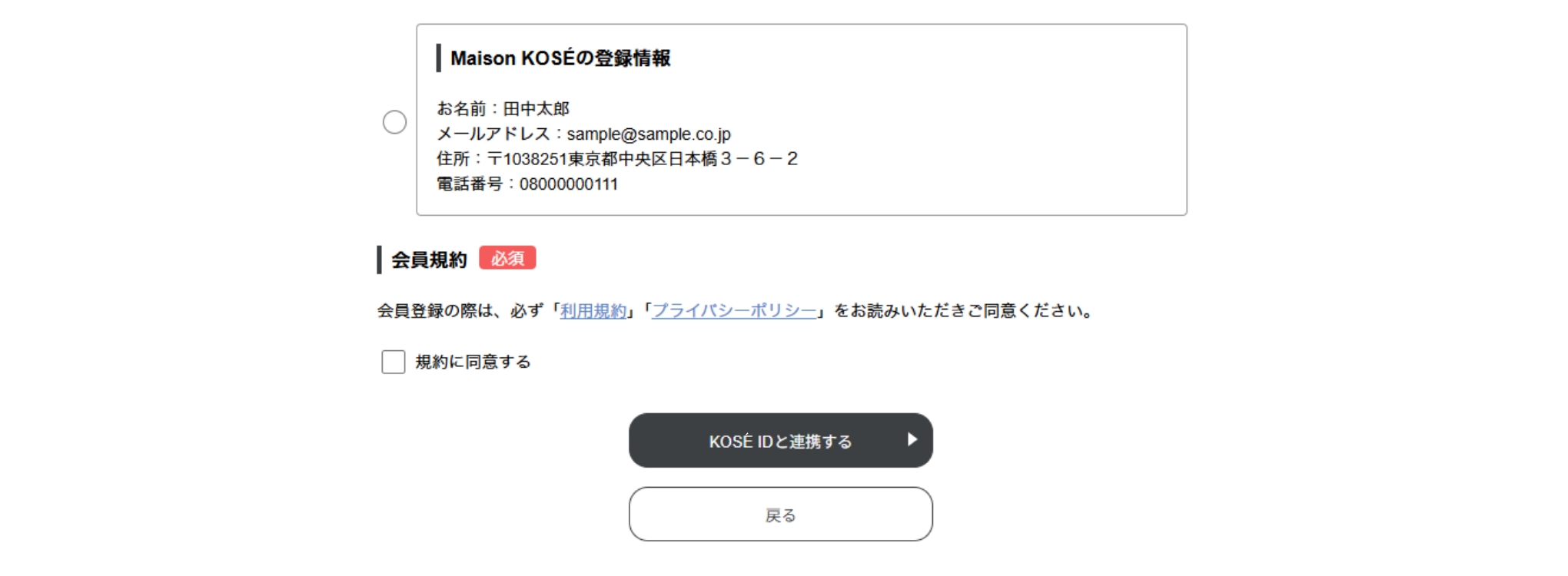The height and width of the screenshot is (576, 1568).
Task: Click the 電話番号 08000000111 line
Action: pos(527,184)
